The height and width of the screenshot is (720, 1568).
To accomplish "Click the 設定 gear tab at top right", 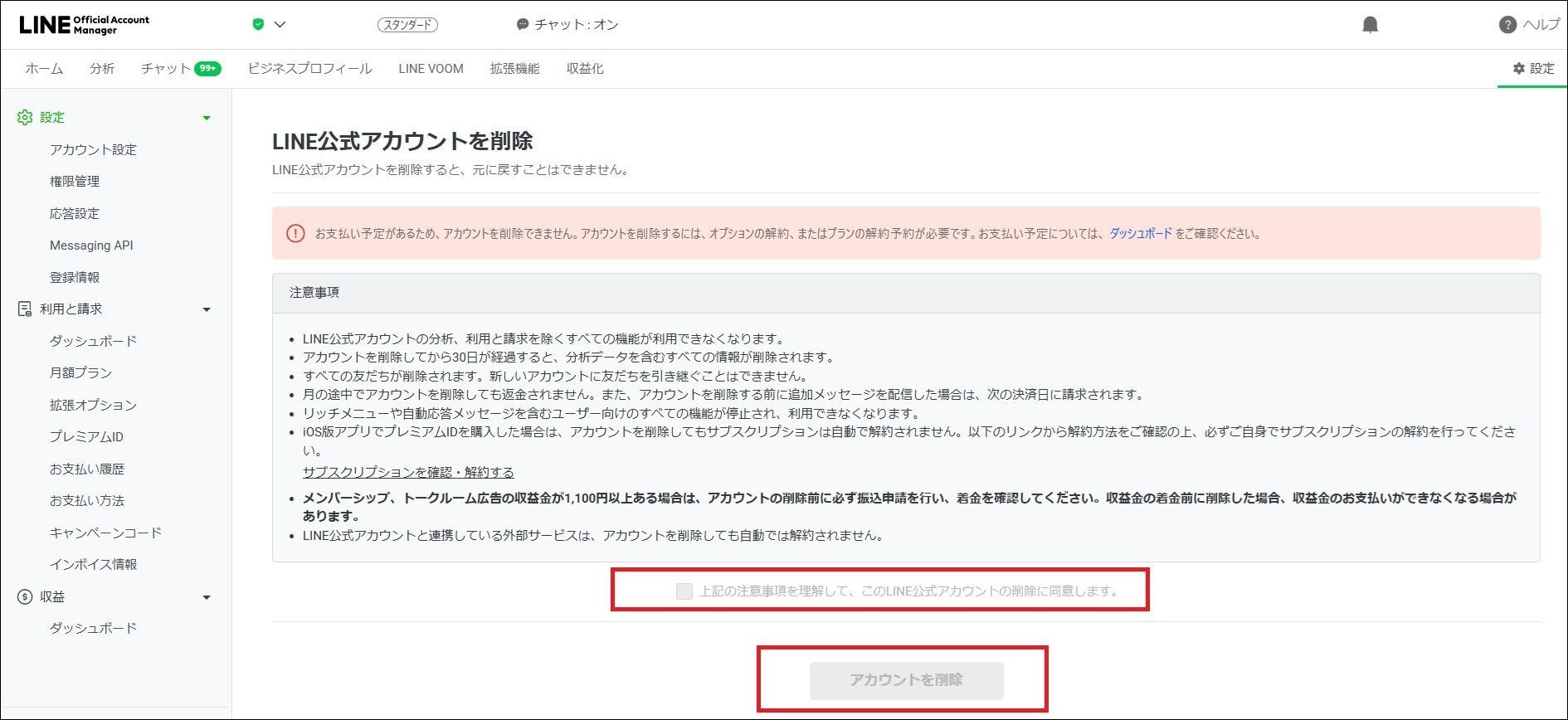I will coord(1533,69).
